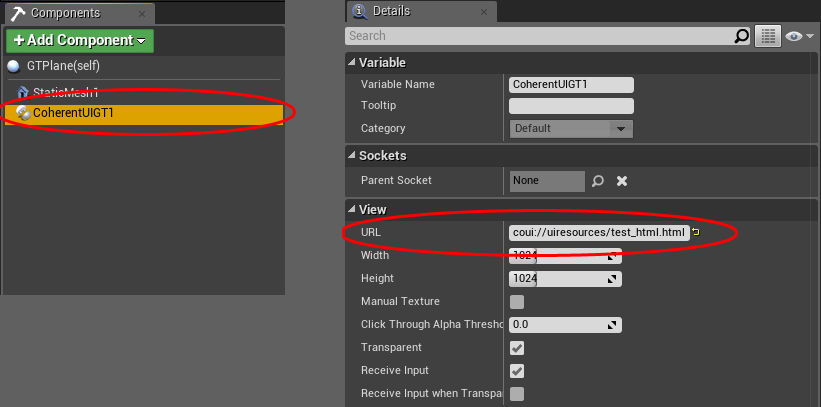Viewport: 821px width, 407px height.
Task: Toggle the Receive Input checkbox
Action: pos(517,371)
